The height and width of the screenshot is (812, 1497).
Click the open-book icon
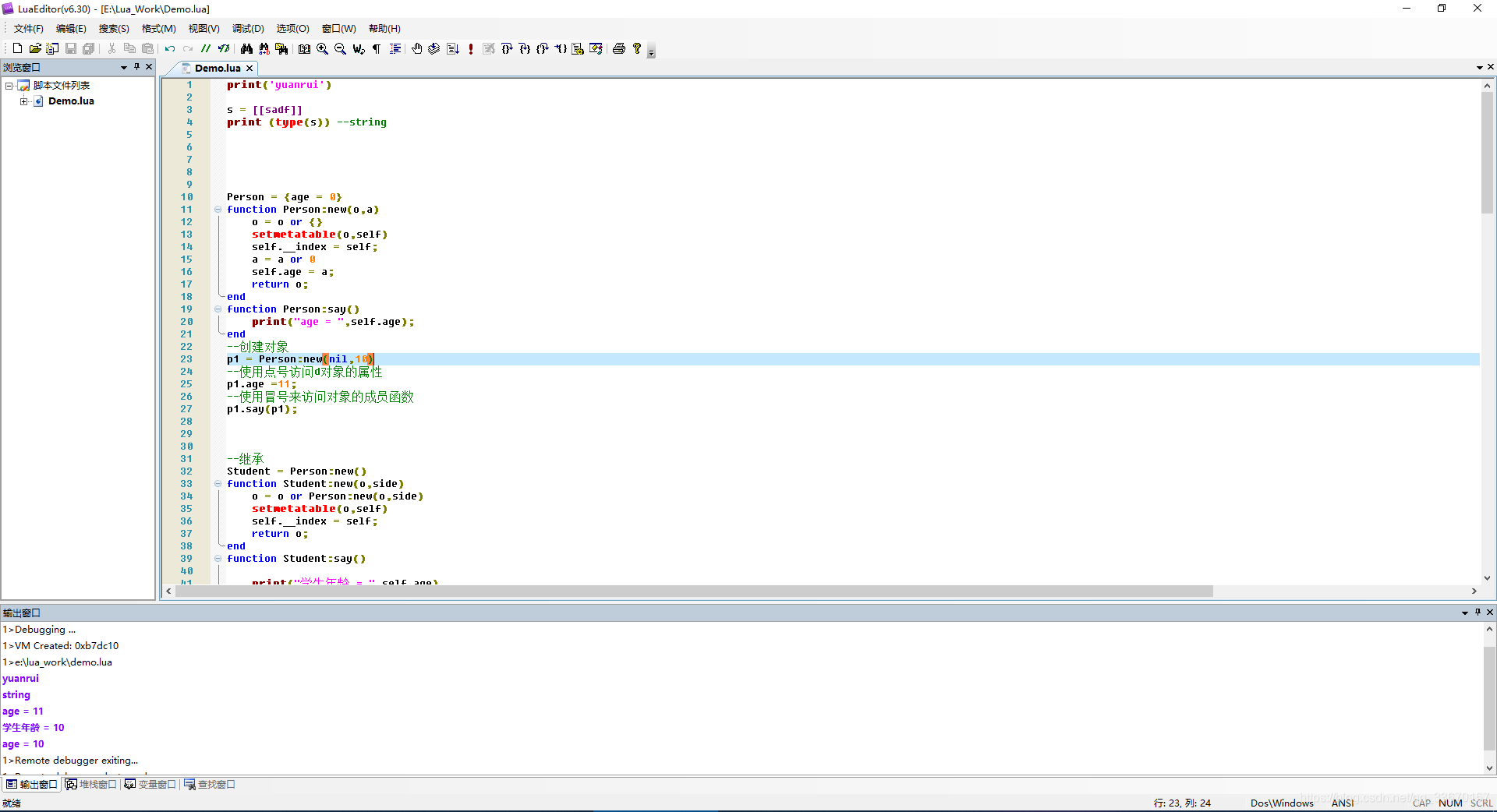tap(304, 48)
